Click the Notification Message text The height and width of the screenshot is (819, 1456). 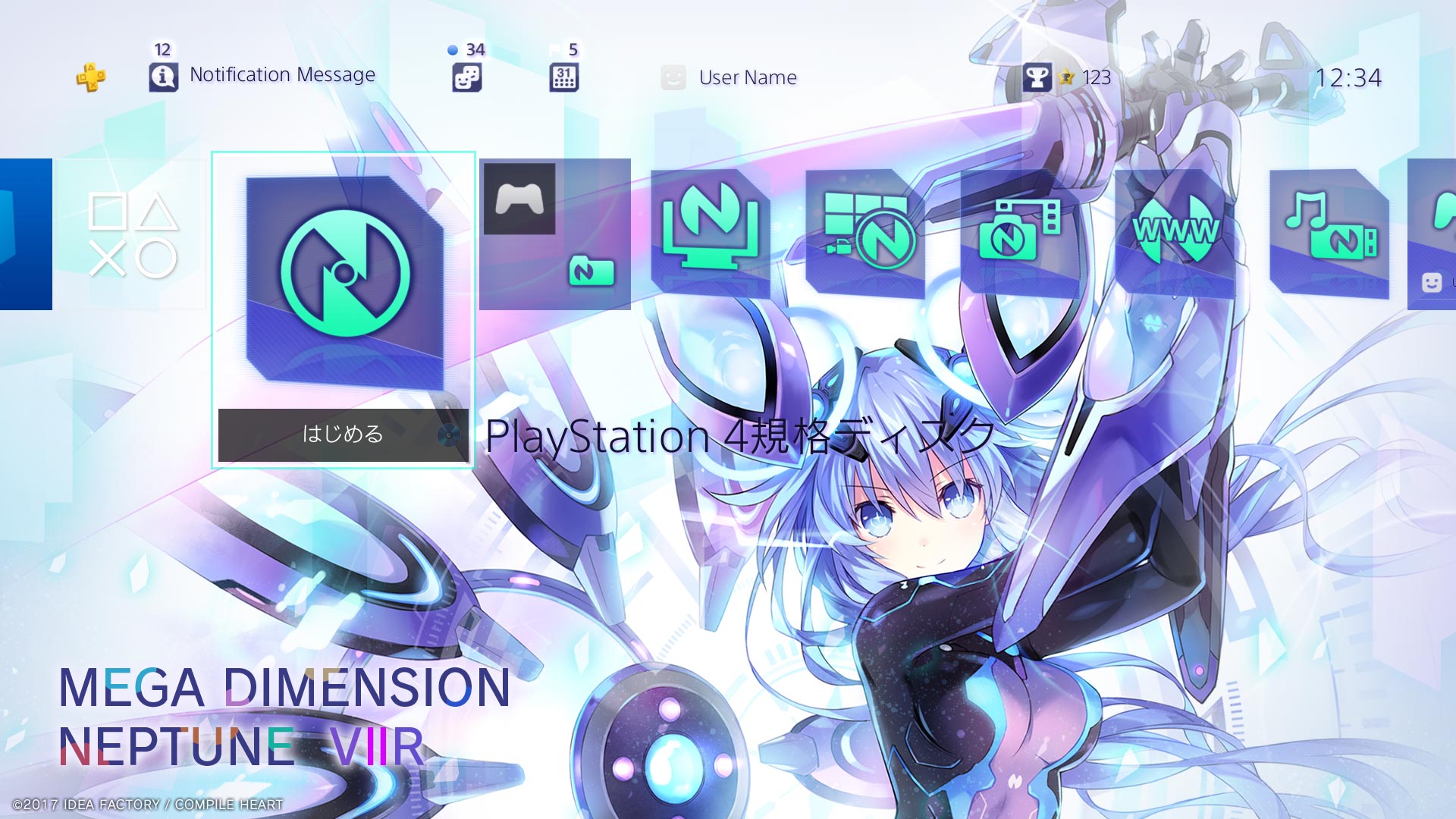282,75
